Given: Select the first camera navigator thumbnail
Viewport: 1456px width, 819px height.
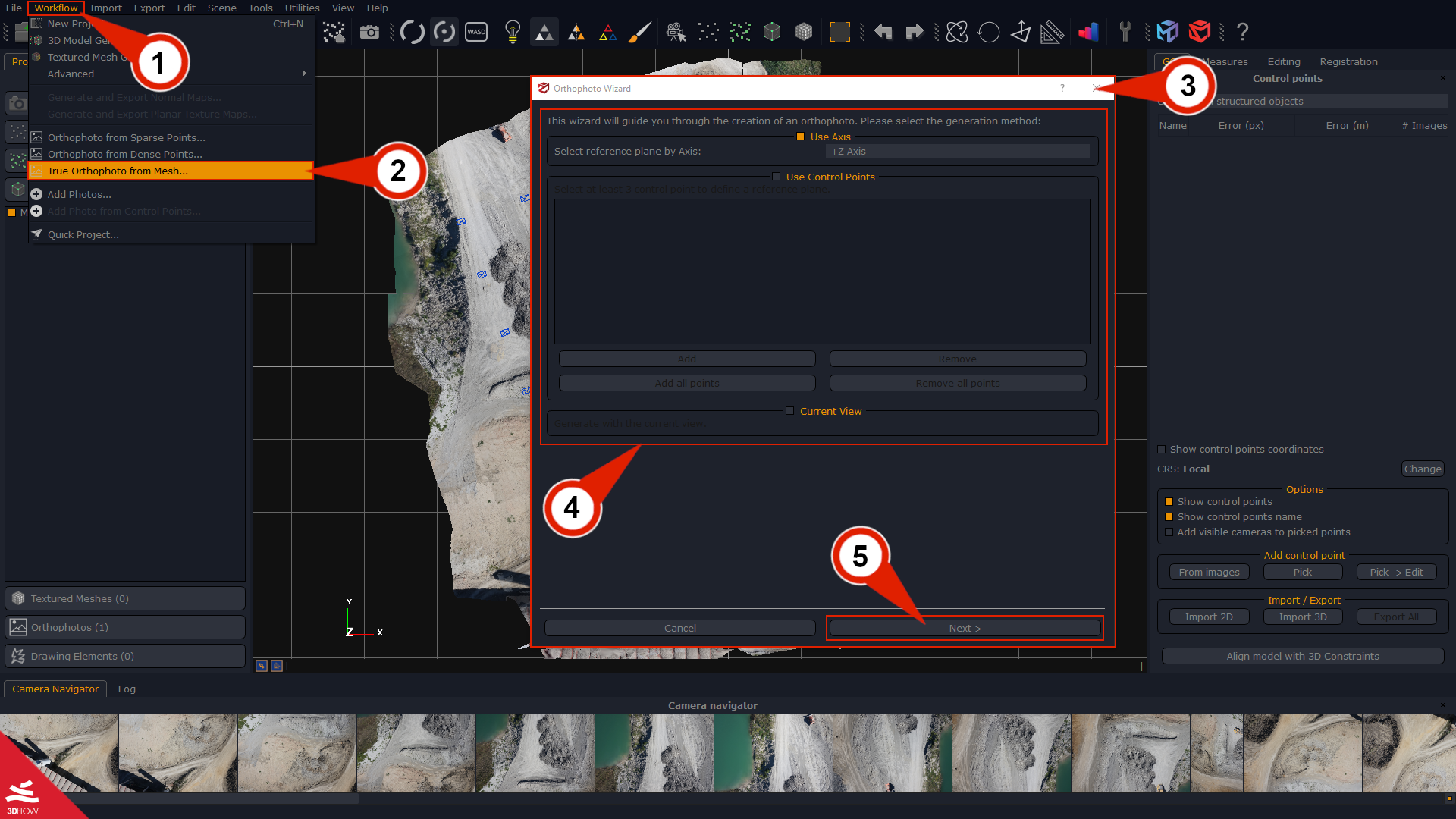Looking at the screenshot, I should click(x=59, y=753).
